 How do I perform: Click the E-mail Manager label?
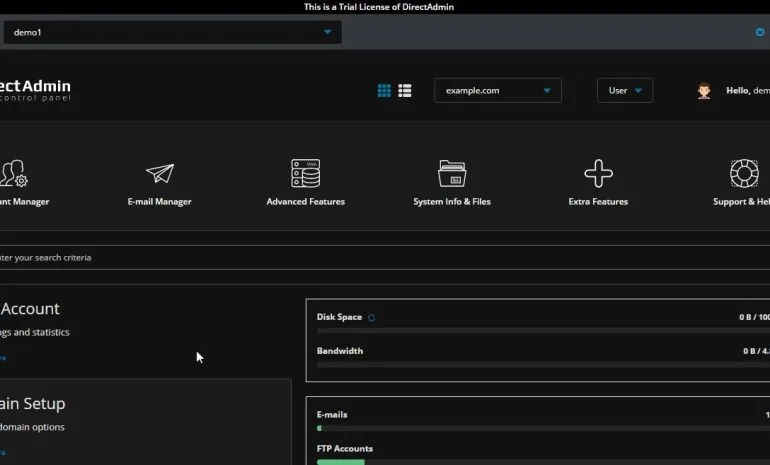click(160, 202)
